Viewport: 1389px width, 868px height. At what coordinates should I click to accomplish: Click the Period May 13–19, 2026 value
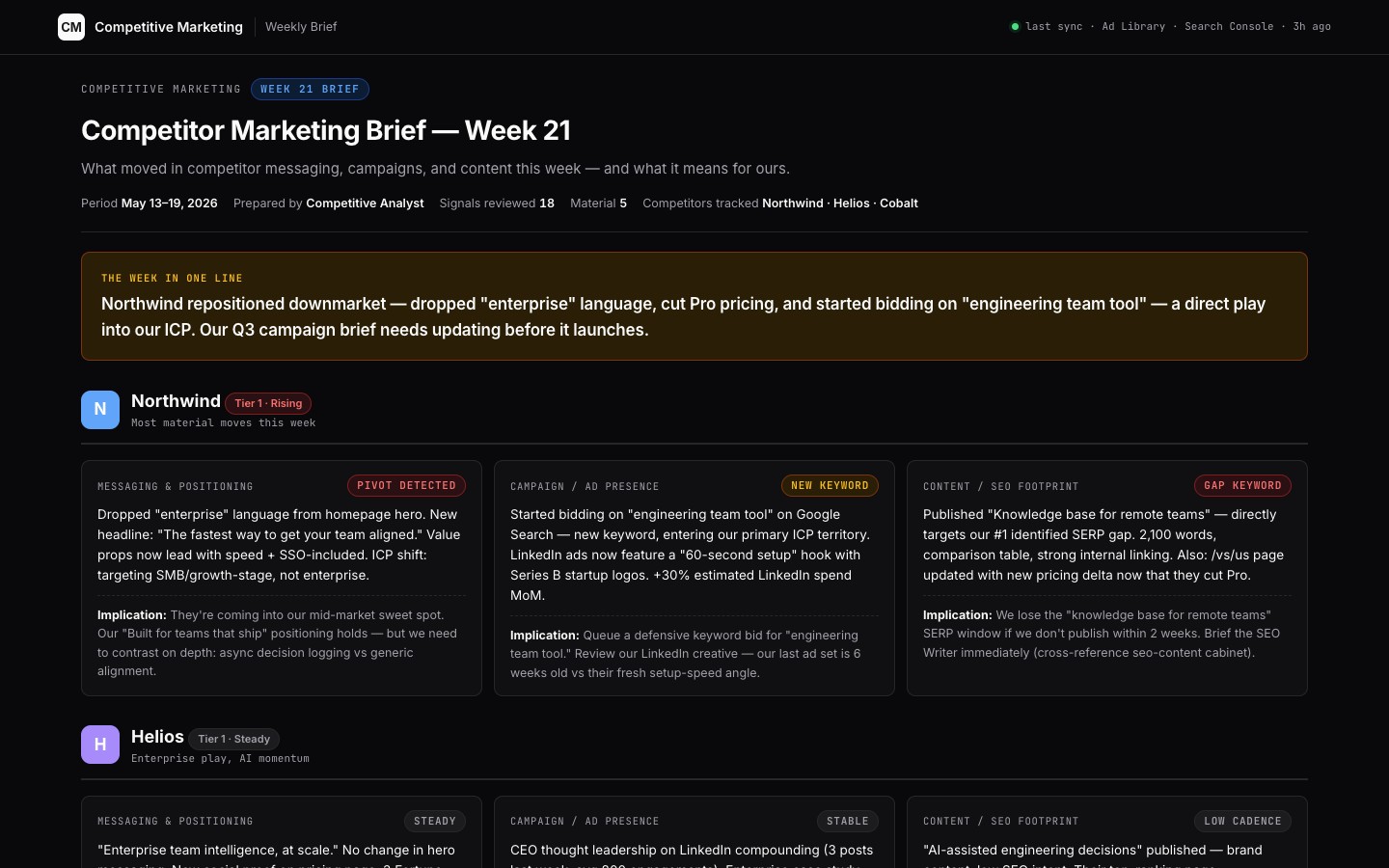coord(150,203)
